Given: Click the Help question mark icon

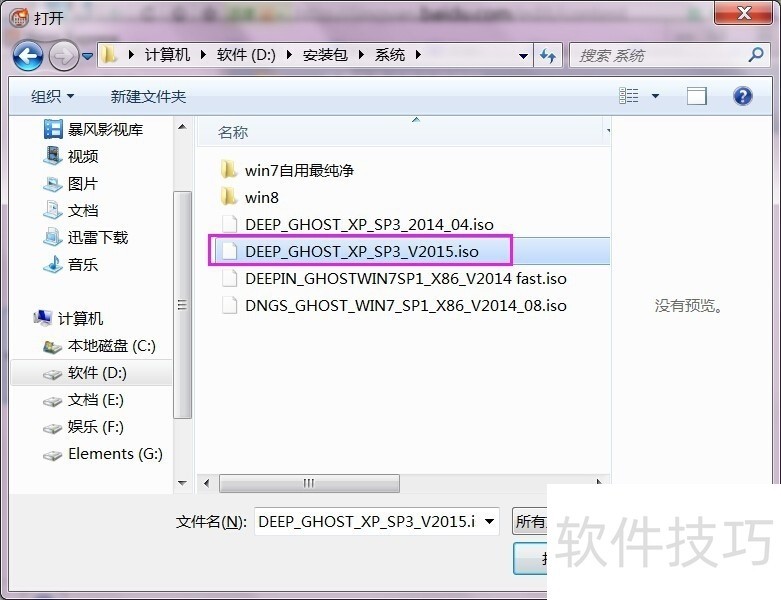Looking at the screenshot, I should pos(742,96).
